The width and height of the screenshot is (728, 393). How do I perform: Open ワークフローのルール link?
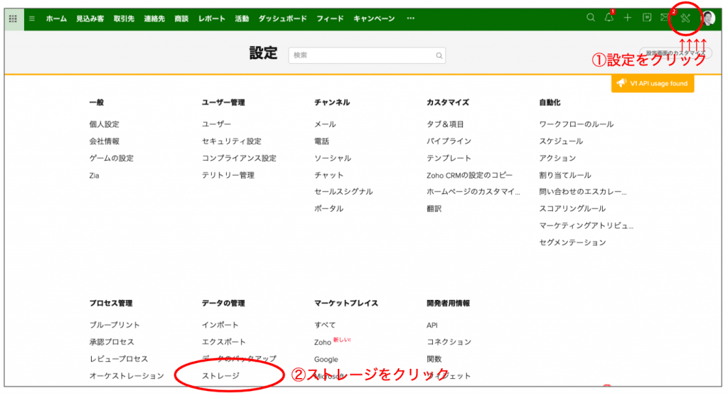pyautogui.click(x=576, y=124)
